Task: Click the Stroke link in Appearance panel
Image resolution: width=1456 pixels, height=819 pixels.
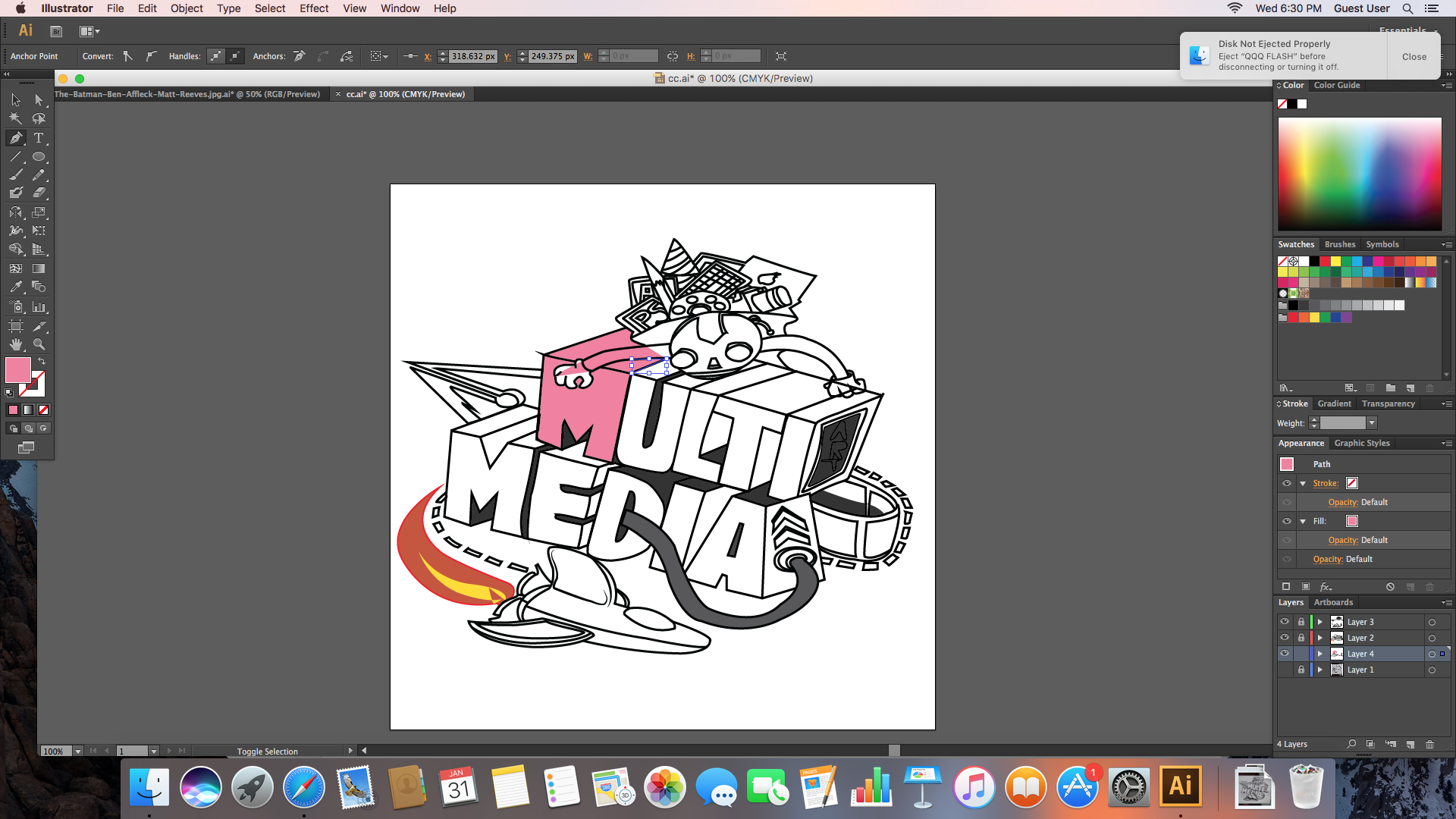Action: click(x=1326, y=483)
